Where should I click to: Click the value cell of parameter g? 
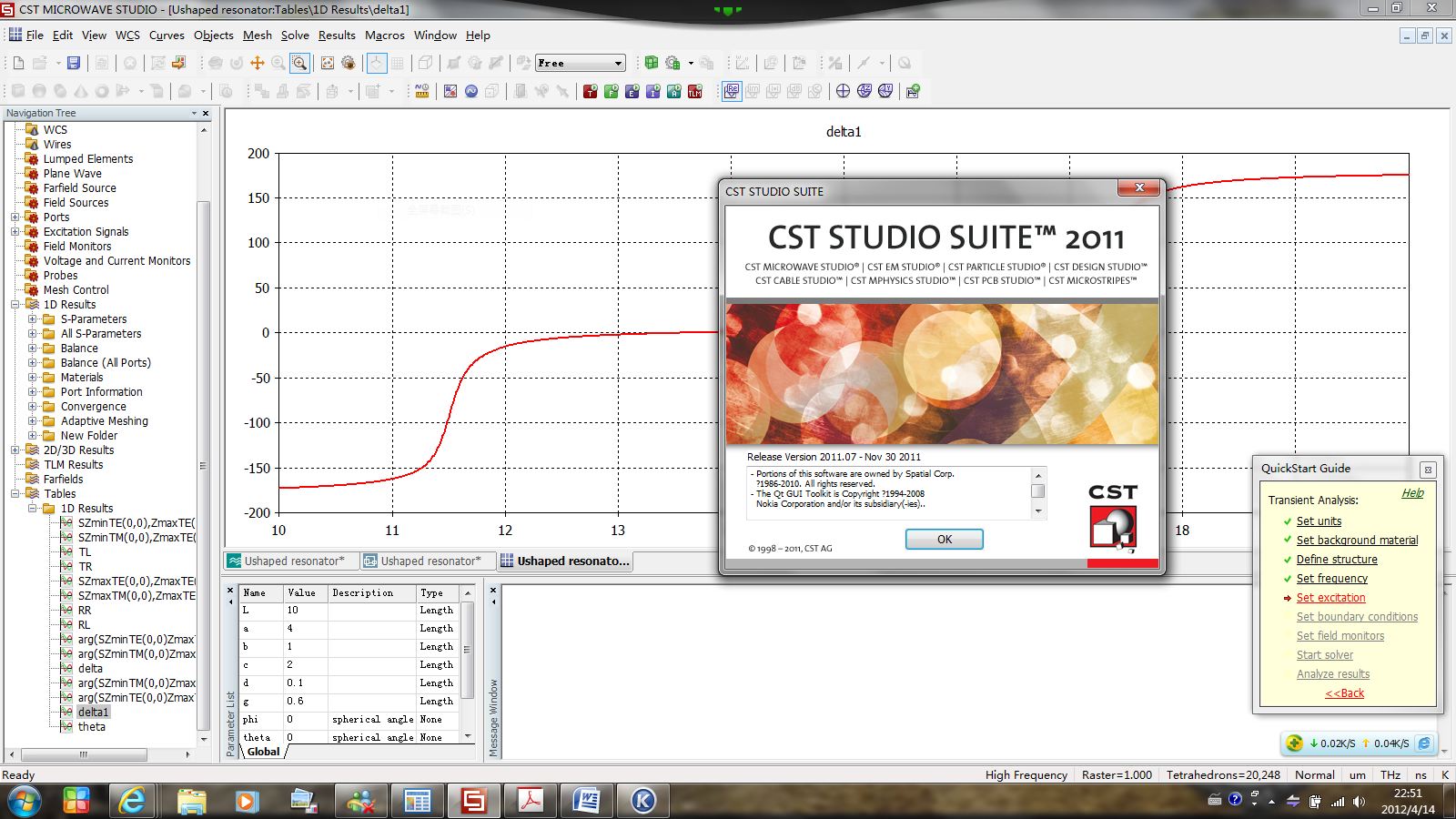(x=305, y=702)
